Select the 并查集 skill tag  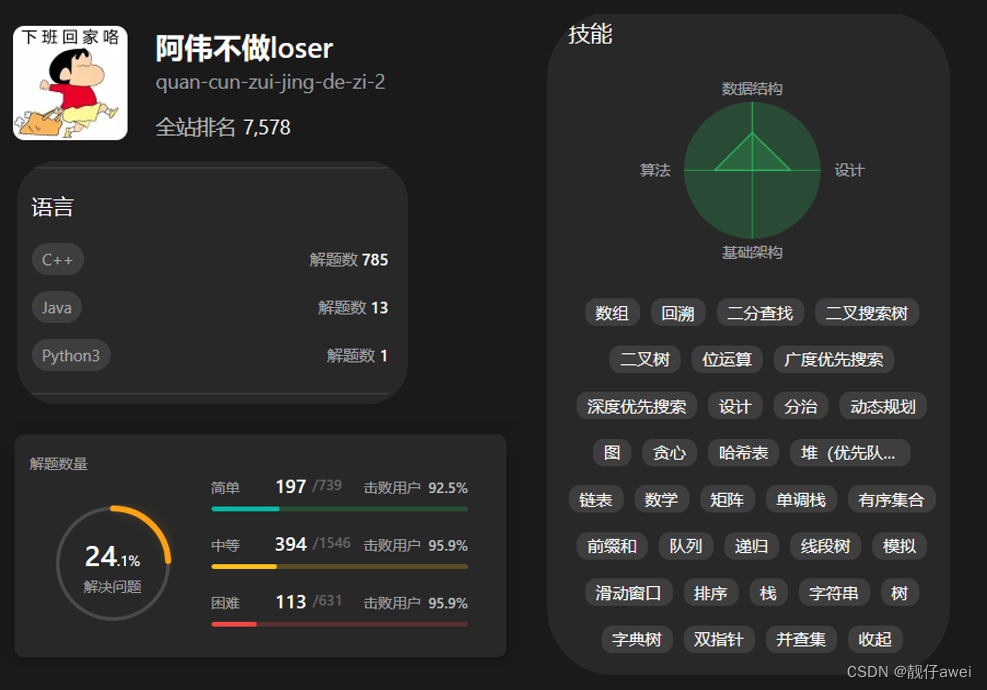[801, 639]
